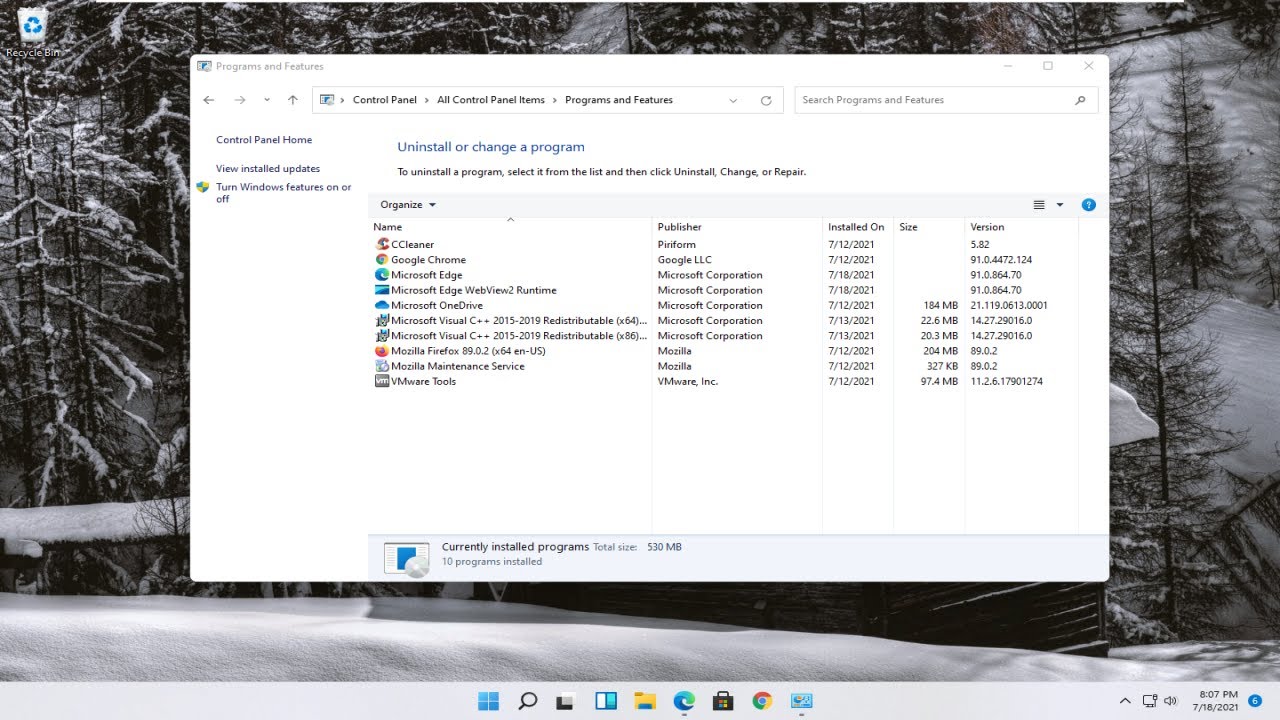Open the notification badge showing 6
Image resolution: width=1280 pixels, height=720 pixels.
tap(1255, 701)
